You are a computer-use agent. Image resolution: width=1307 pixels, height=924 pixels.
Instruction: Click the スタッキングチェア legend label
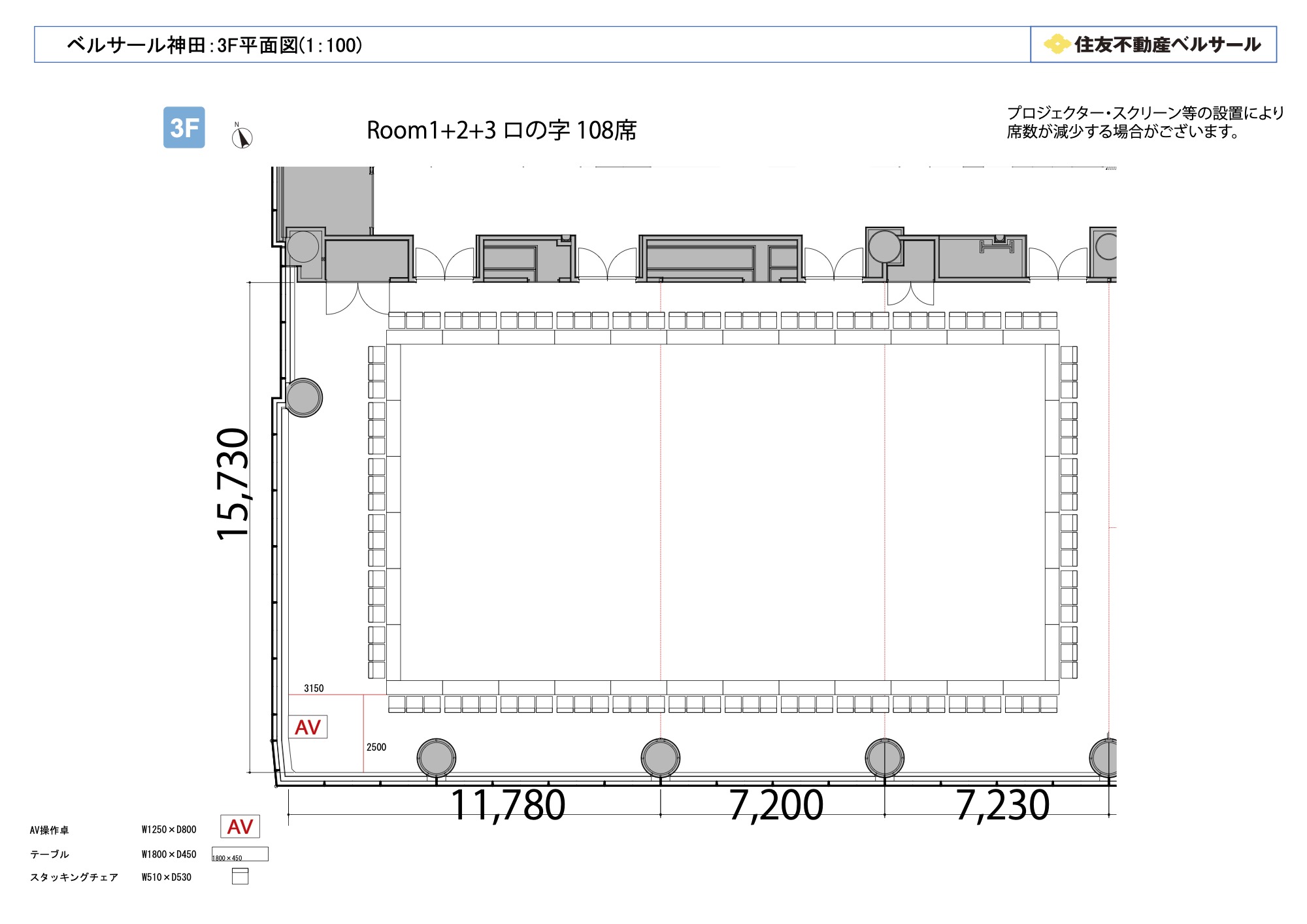click(x=74, y=877)
